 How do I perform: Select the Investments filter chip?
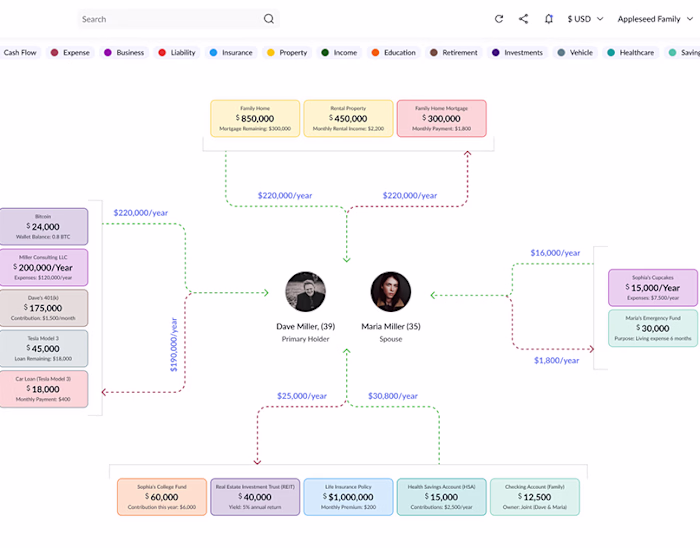(x=517, y=53)
